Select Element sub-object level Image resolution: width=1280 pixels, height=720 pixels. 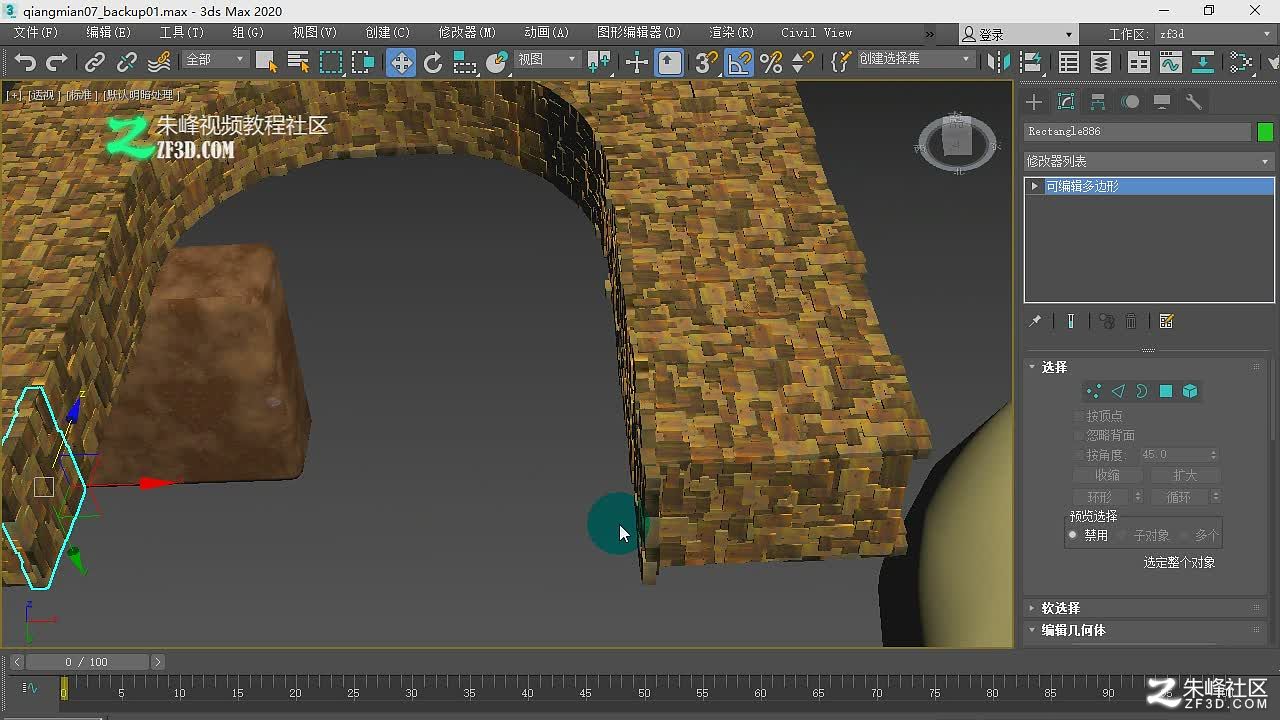1190,391
